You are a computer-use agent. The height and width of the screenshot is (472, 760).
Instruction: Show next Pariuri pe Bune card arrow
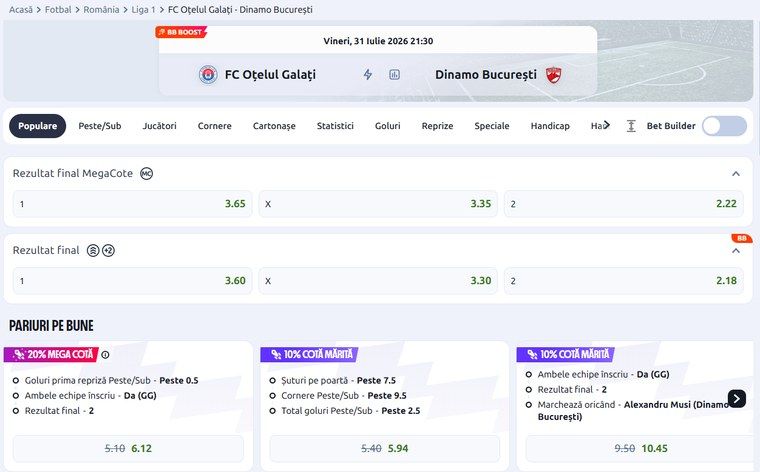pyautogui.click(x=737, y=399)
